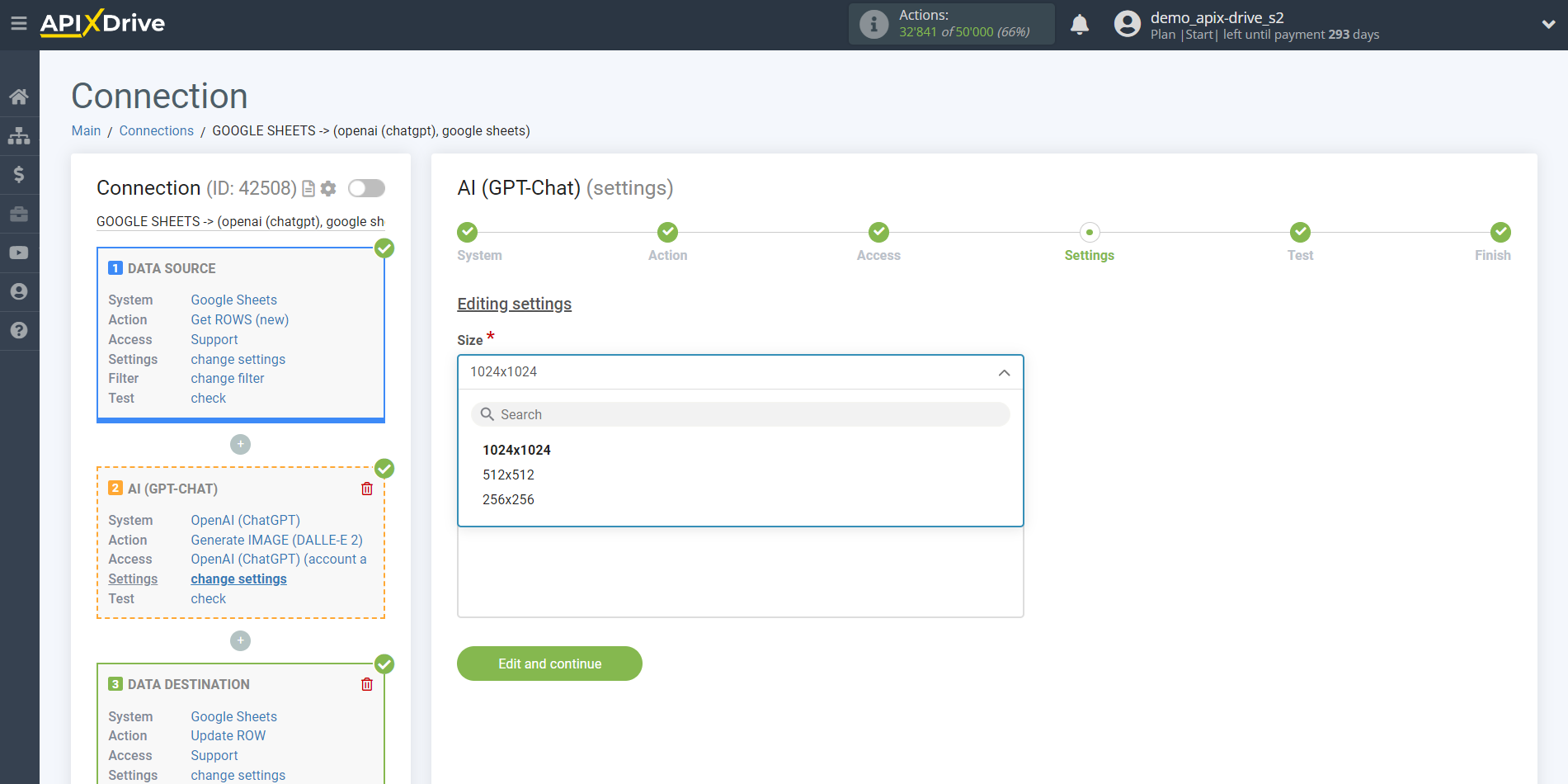The image size is (1568, 784).
Task: Add a block after AI (GPT-Chat)
Action: [x=240, y=640]
